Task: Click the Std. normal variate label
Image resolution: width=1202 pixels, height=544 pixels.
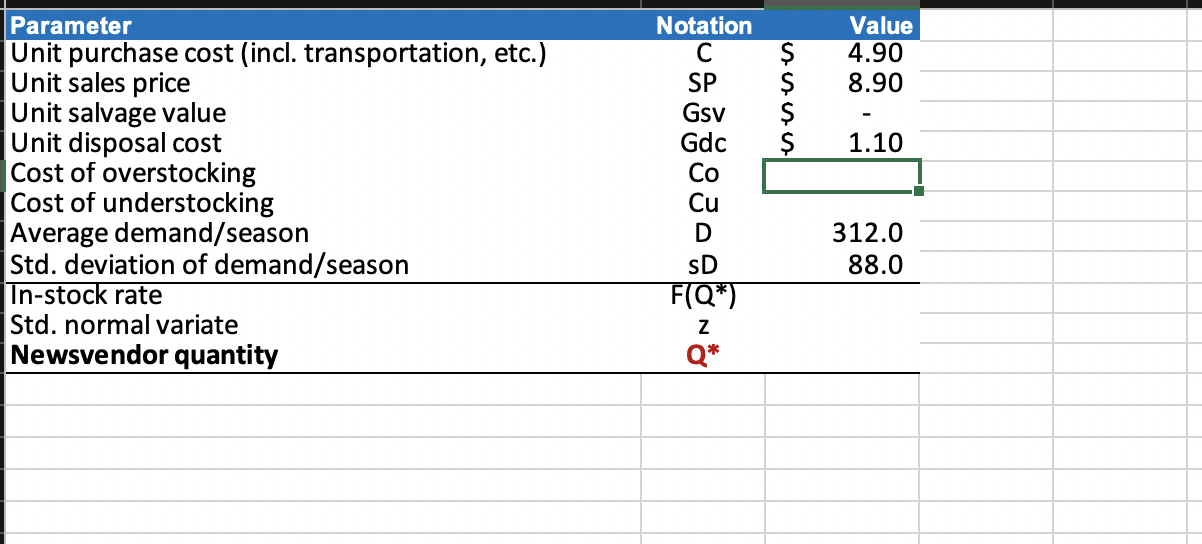Action: coord(124,325)
